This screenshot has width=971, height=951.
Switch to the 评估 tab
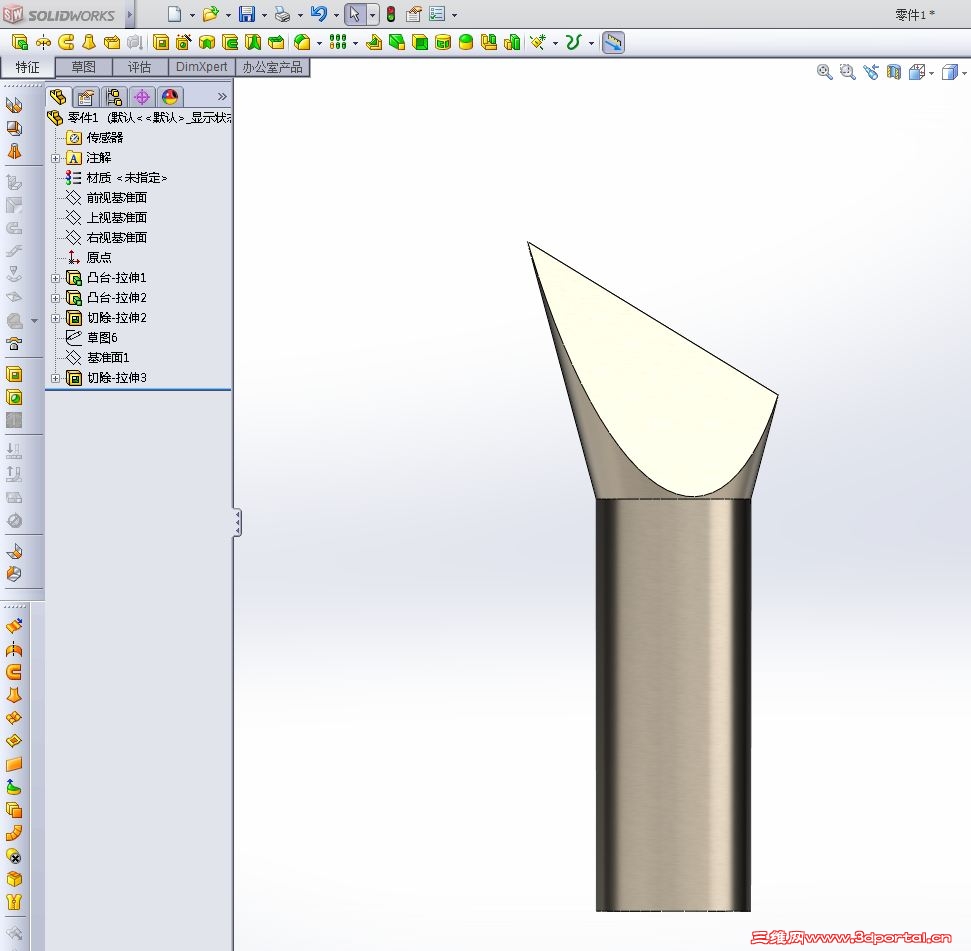(x=139, y=67)
